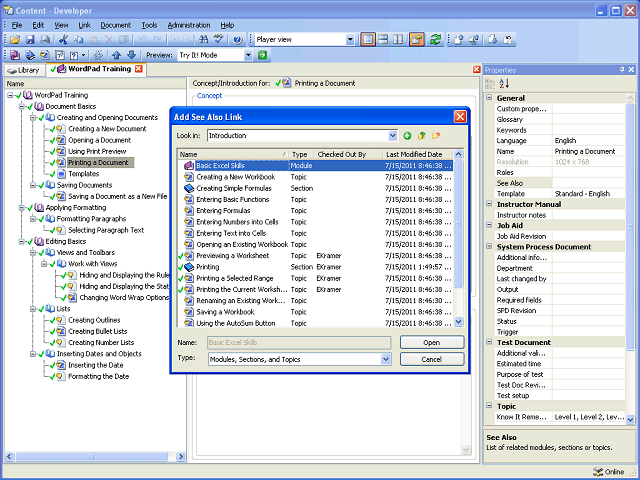
Task: Sort properties alphabetically with the A-Z icon
Action: click(x=504, y=84)
